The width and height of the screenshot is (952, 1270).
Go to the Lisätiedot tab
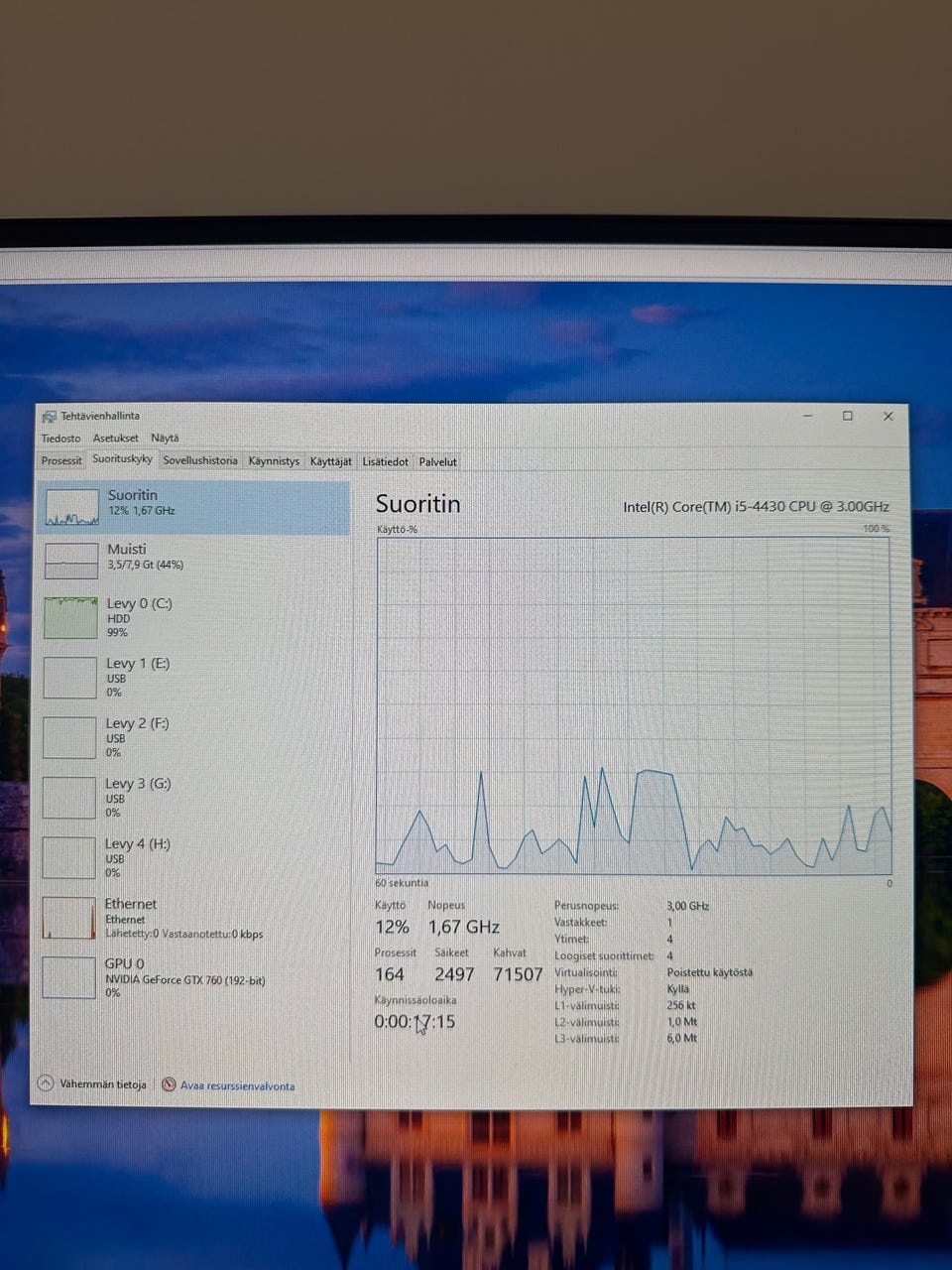385,461
